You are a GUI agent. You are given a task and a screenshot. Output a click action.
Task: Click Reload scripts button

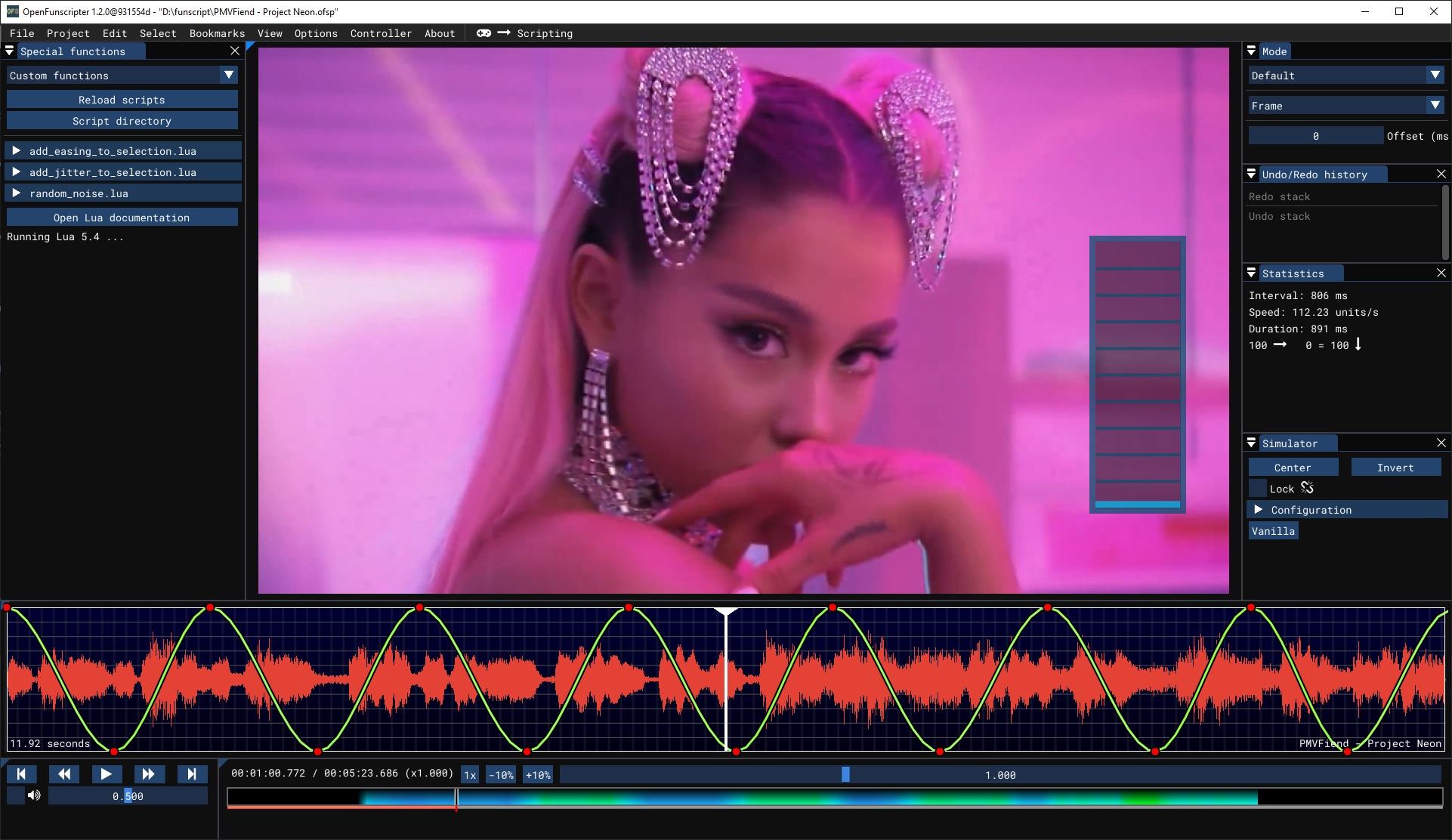[122, 100]
